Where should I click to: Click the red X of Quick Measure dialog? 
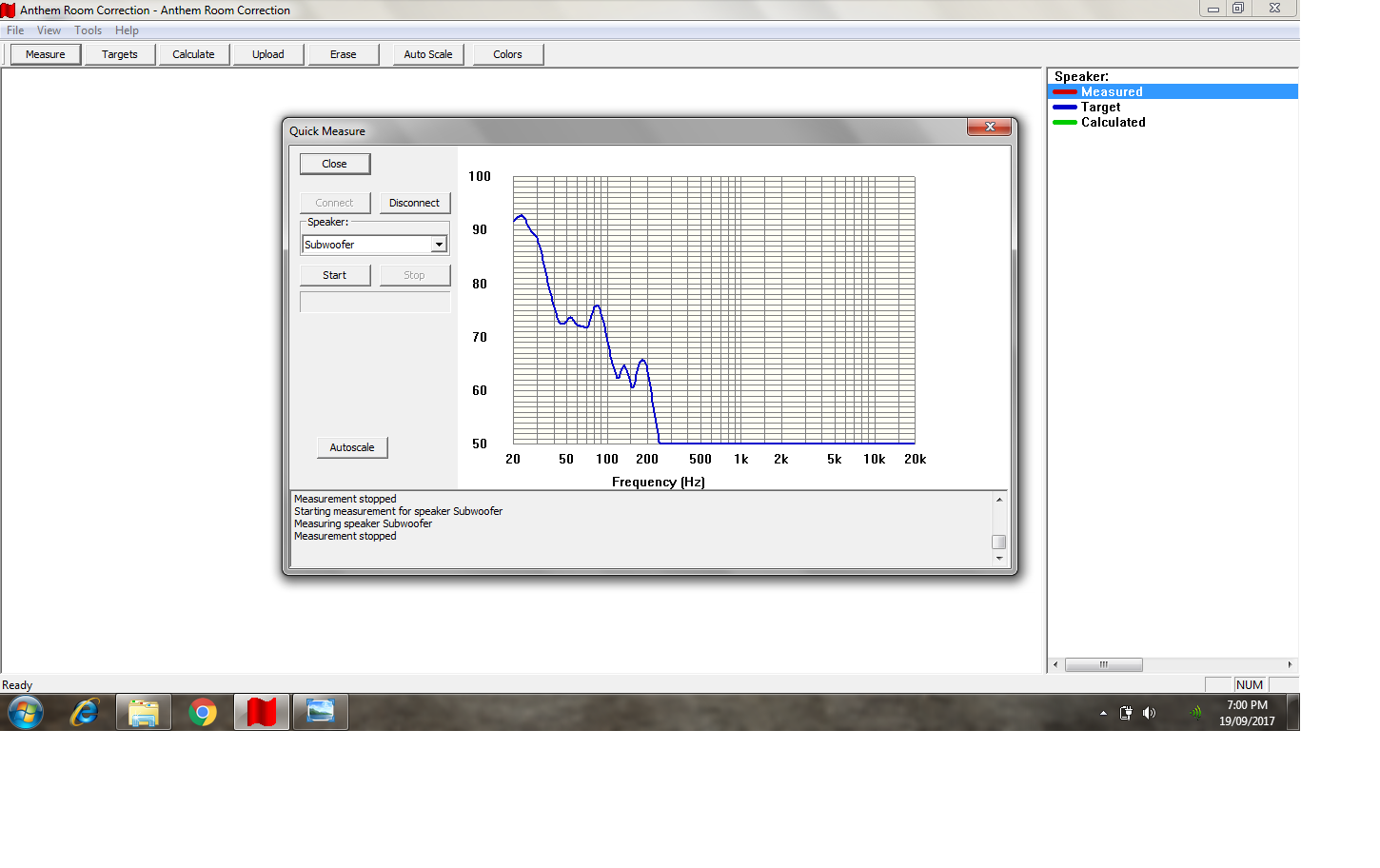(990, 127)
